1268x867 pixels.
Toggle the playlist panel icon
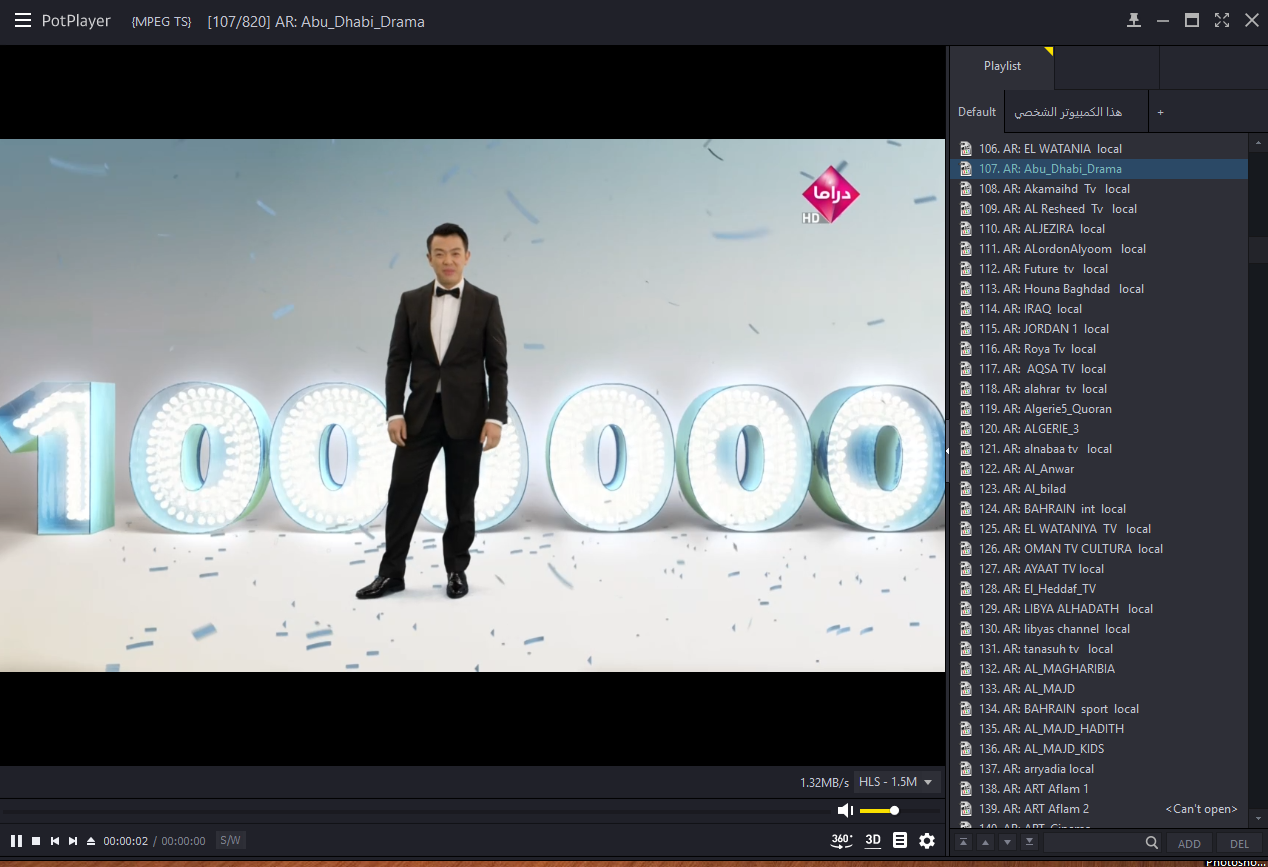900,841
